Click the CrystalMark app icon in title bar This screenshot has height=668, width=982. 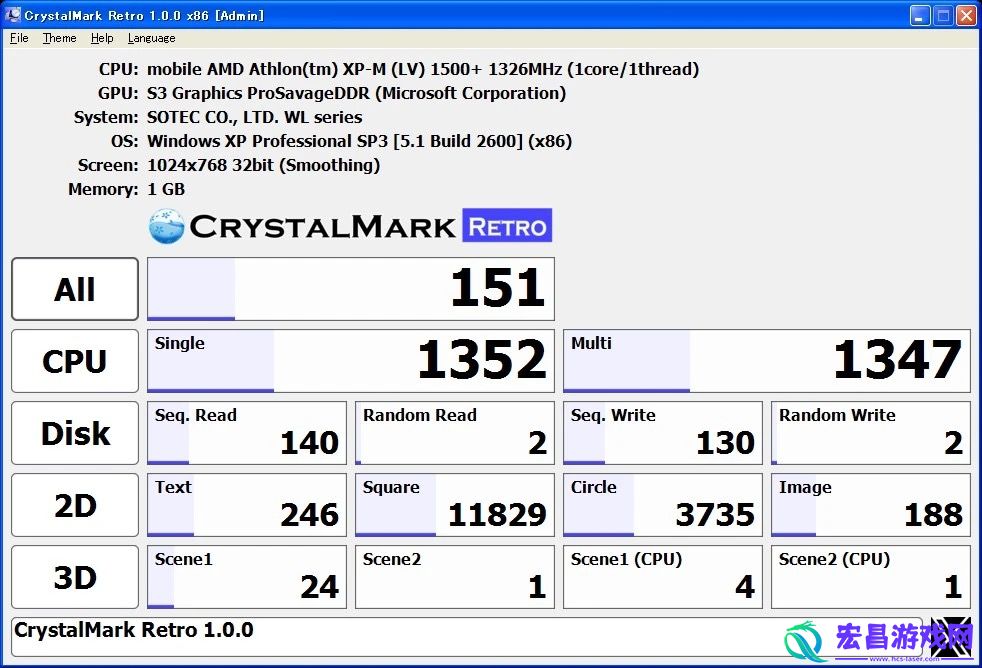tap(13, 14)
